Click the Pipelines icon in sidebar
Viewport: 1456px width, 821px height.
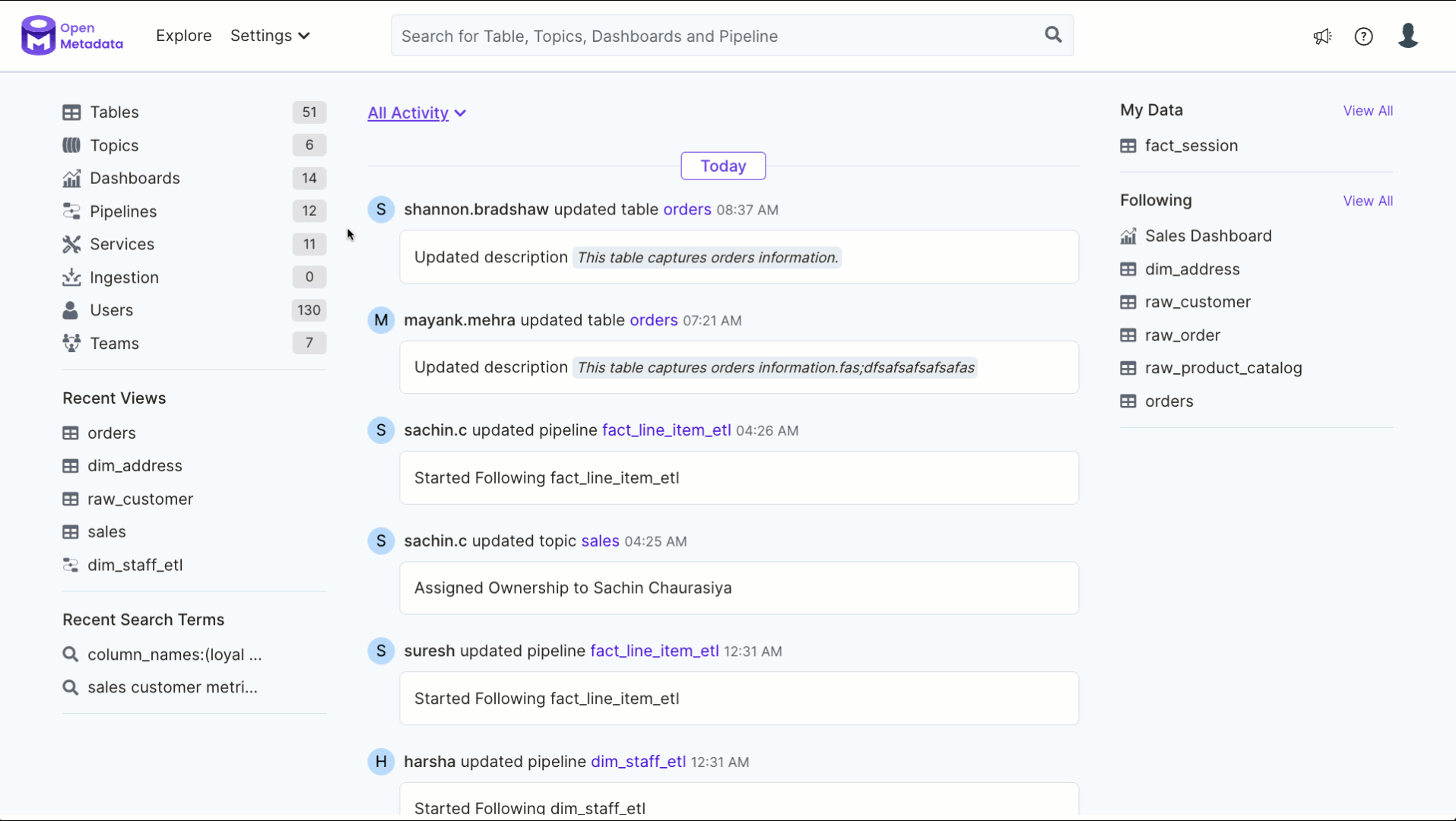(x=71, y=211)
